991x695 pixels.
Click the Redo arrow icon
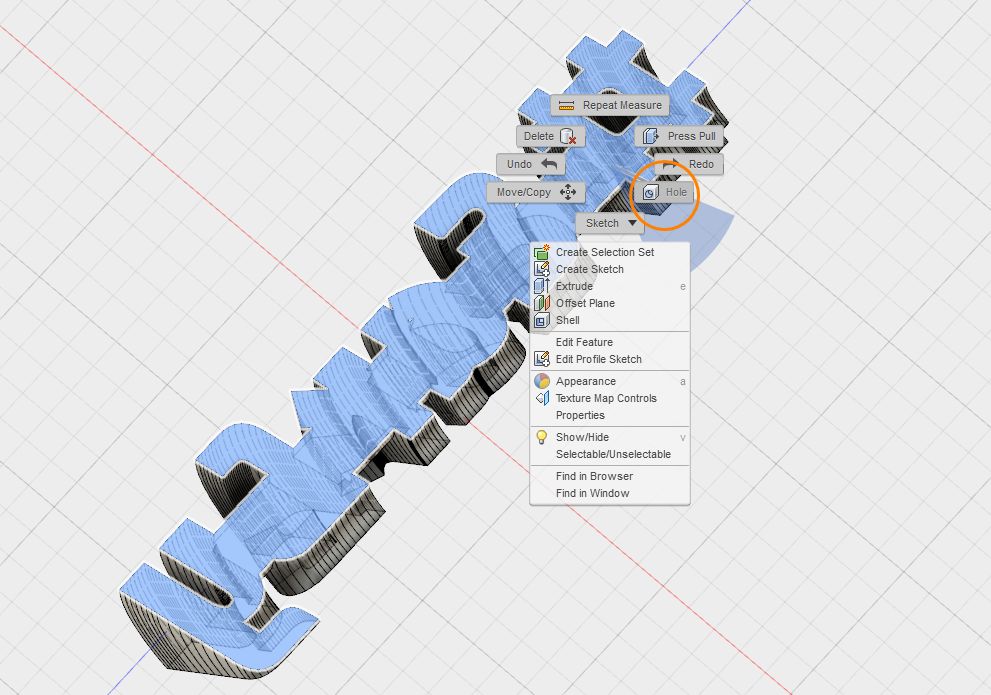click(671, 165)
